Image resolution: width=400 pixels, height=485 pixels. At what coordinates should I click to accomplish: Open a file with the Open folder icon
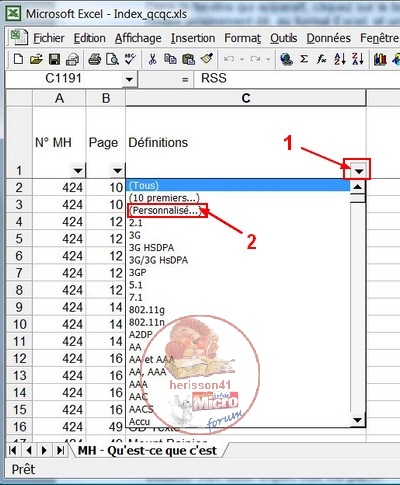coord(36,60)
